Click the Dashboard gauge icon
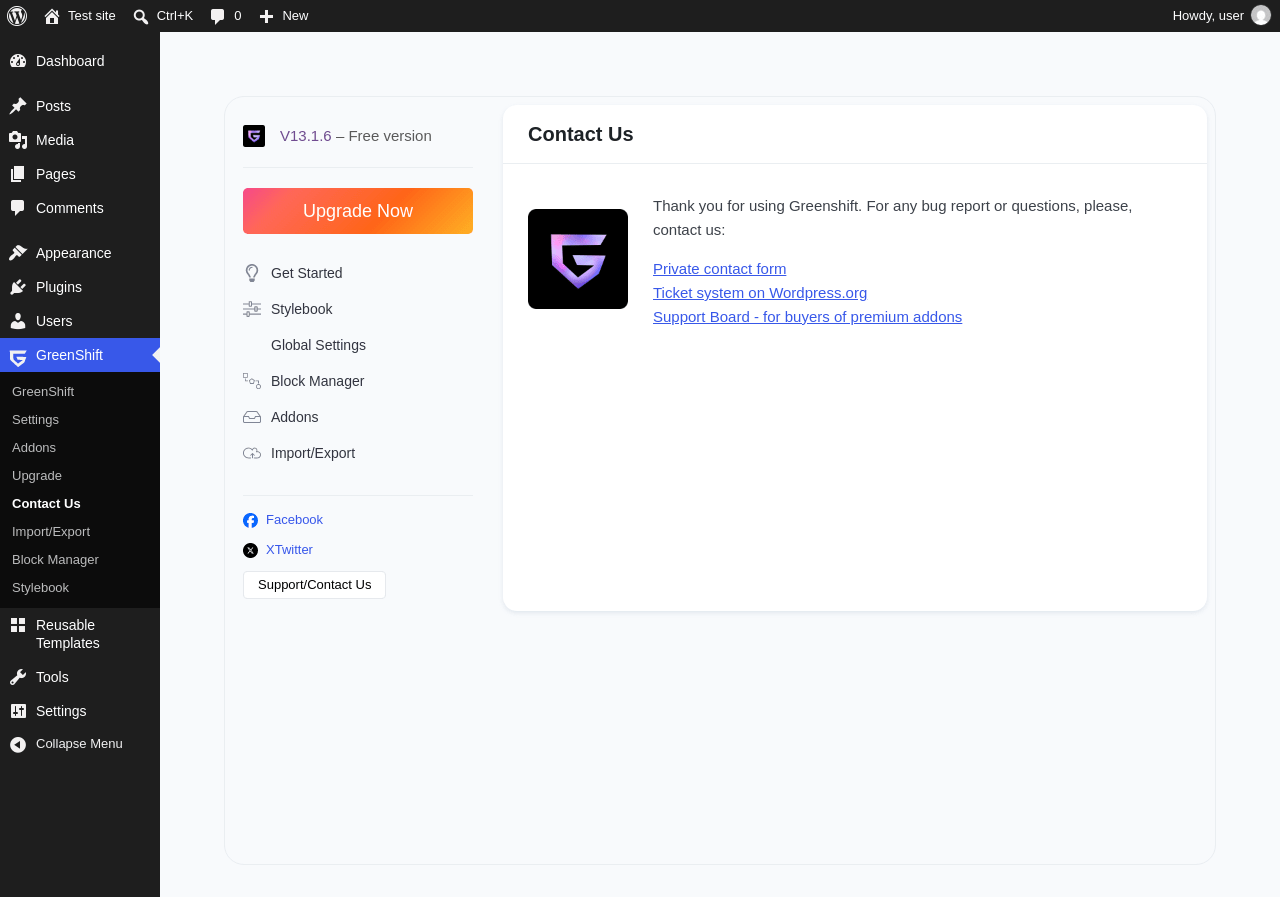Viewport: 1280px width, 897px height. pyautogui.click(x=18, y=61)
